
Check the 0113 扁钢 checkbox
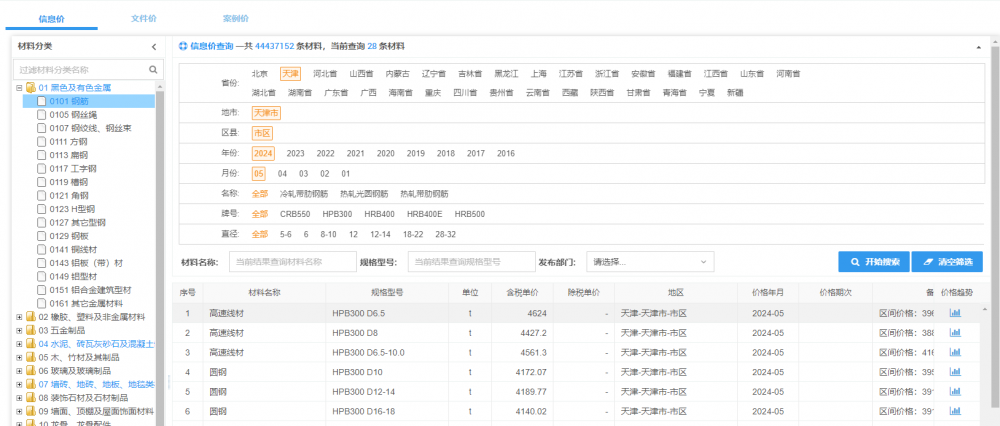tap(41, 155)
